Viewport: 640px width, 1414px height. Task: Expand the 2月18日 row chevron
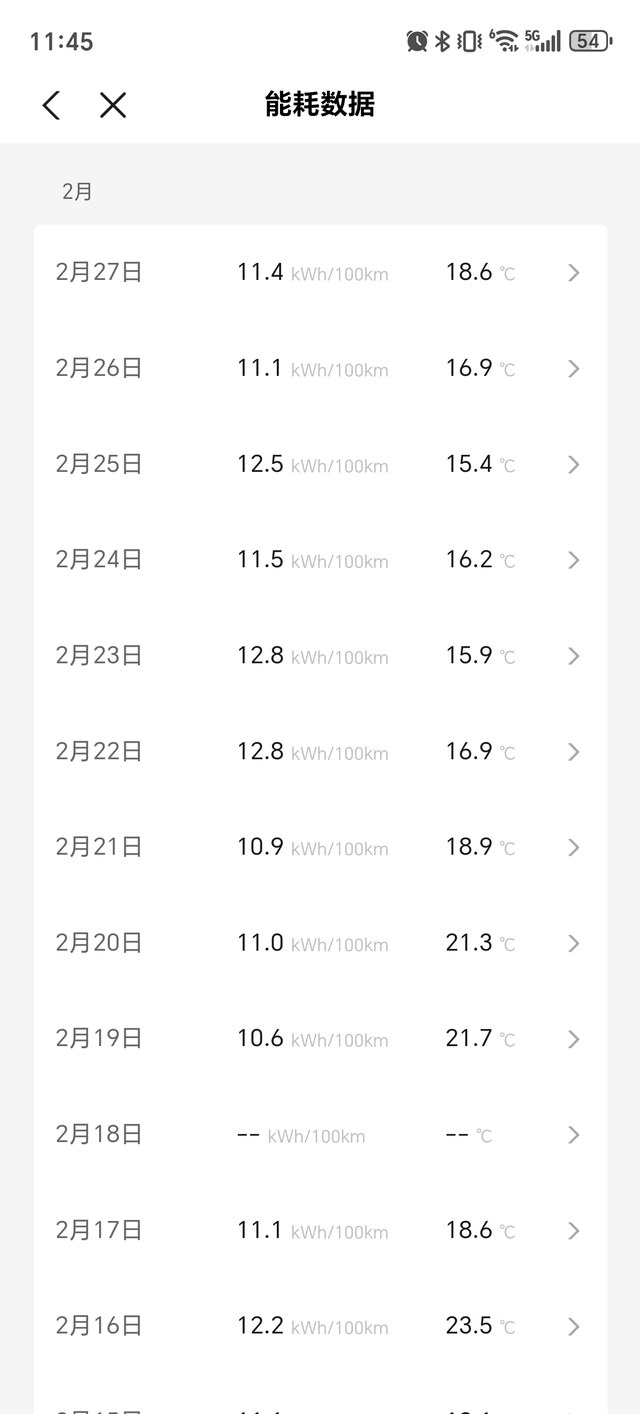pos(573,1134)
